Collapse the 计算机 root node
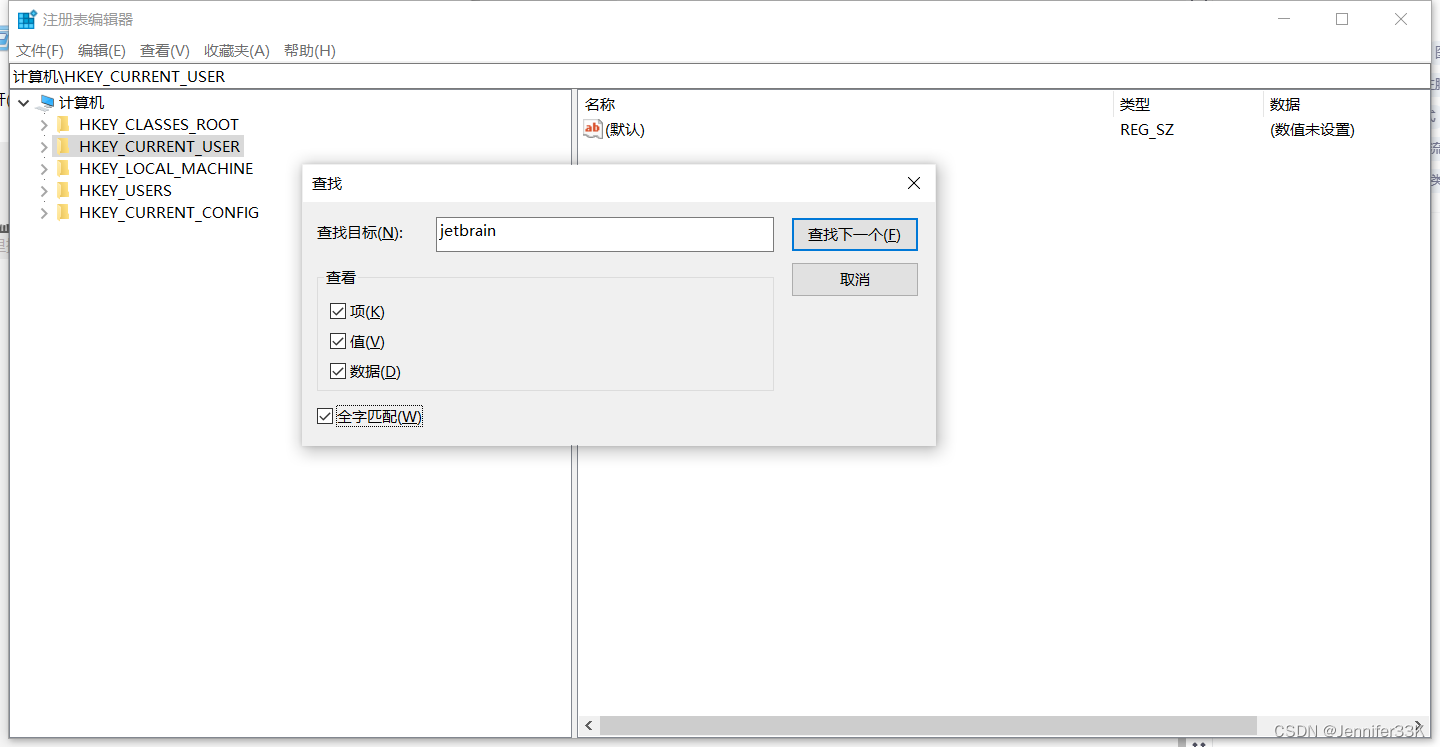This screenshot has height=747, width=1440. (23, 102)
